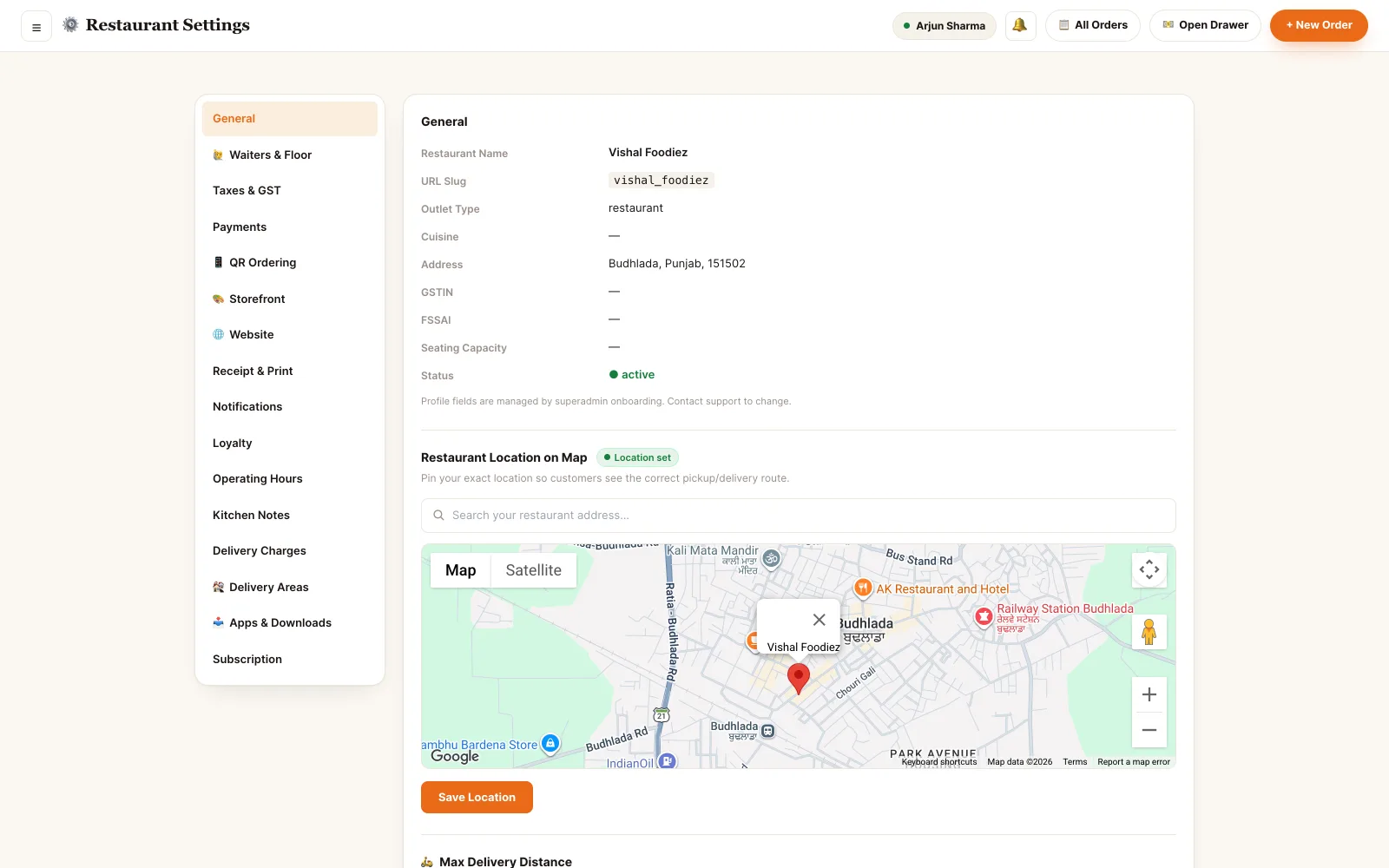Viewport: 1389px width, 868px height.
Task: Open Subscription settings
Action: (x=290, y=659)
